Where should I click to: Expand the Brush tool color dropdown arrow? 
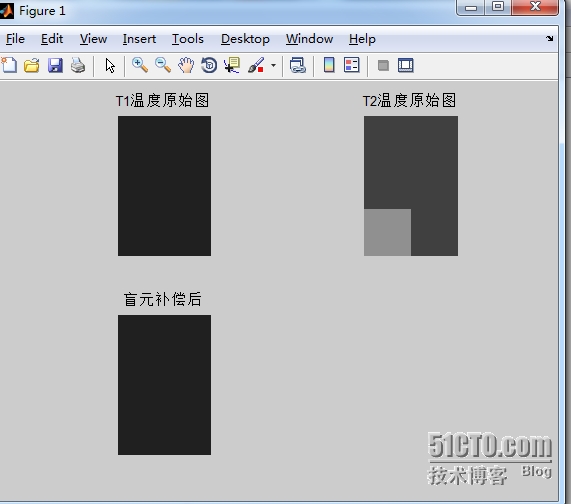273,66
